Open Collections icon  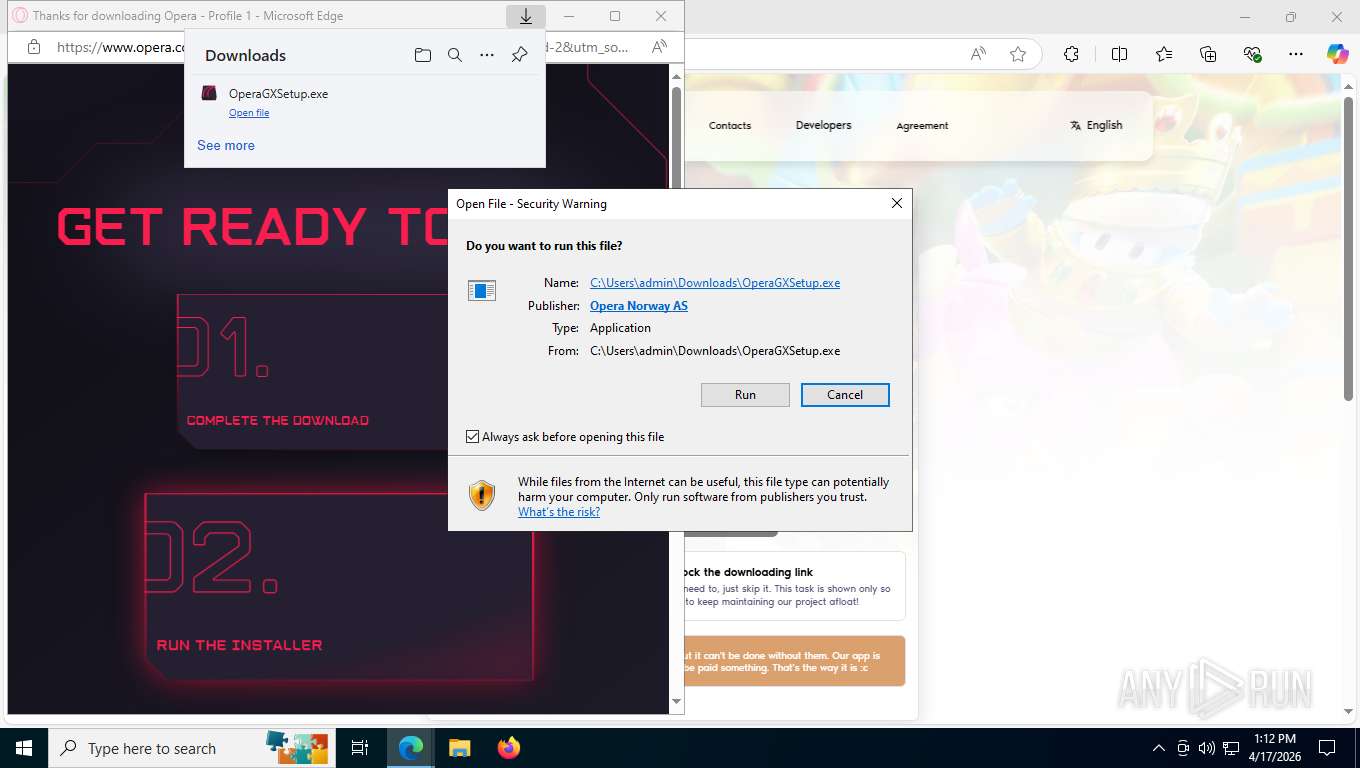coord(1208,55)
